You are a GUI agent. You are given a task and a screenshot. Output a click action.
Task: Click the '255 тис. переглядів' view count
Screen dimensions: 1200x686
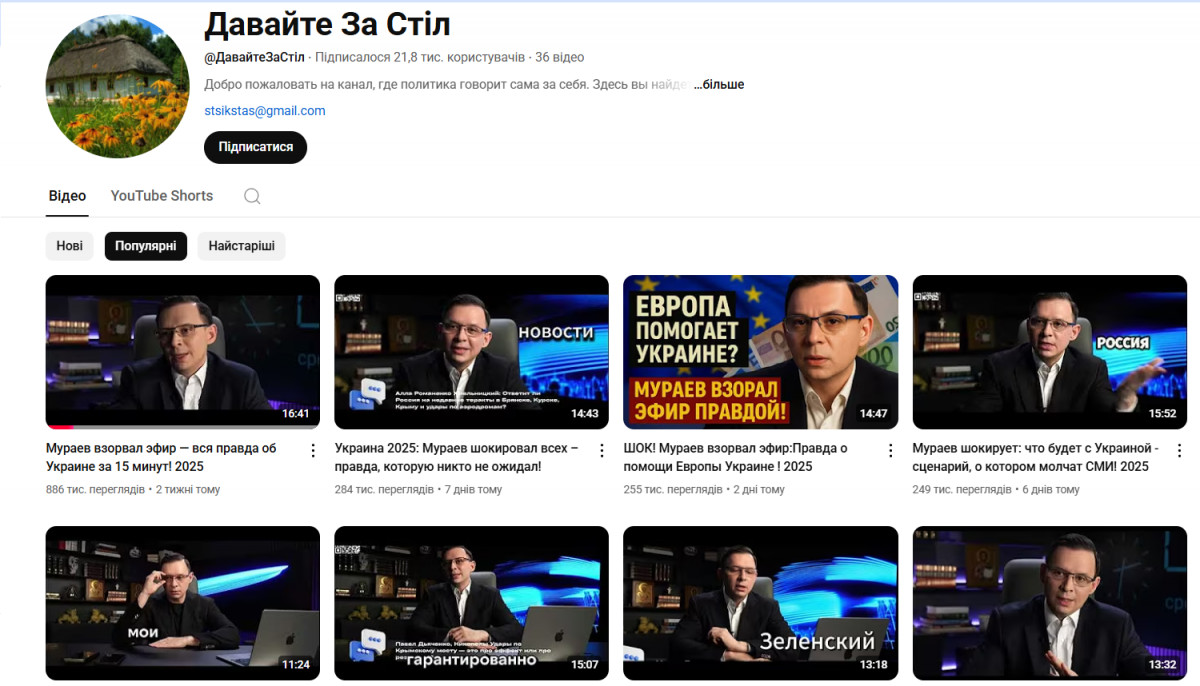673,490
